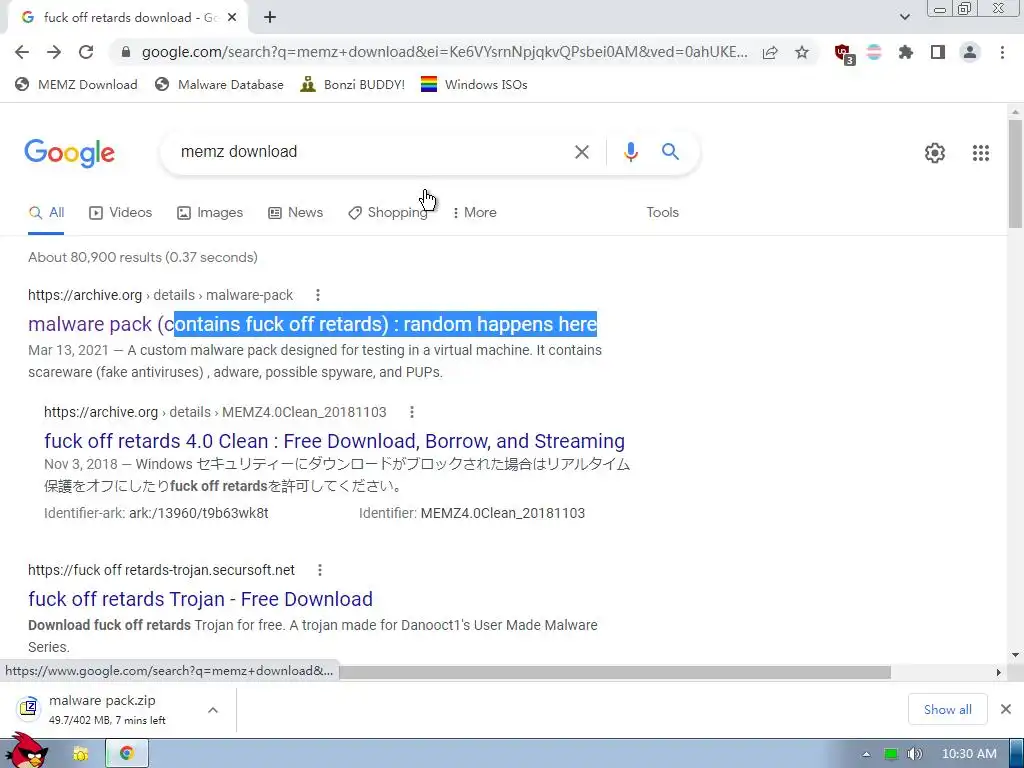Open the Google apps grid
Screen dimensions: 1024x768
(x=980, y=153)
